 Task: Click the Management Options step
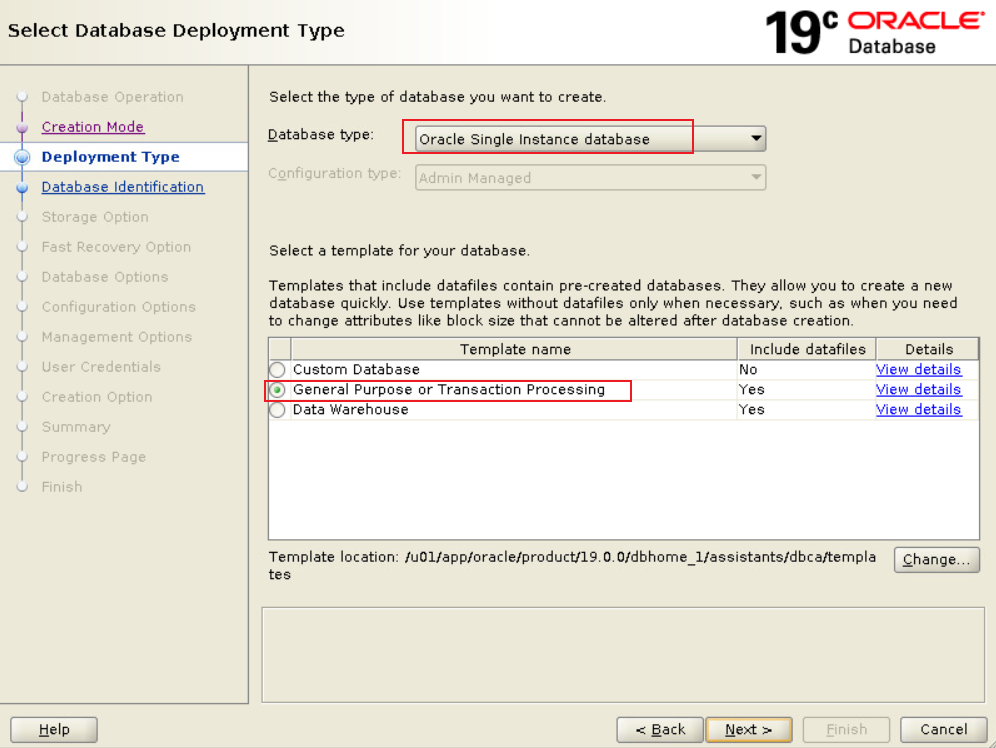pyautogui.click(x=117, y=337)
